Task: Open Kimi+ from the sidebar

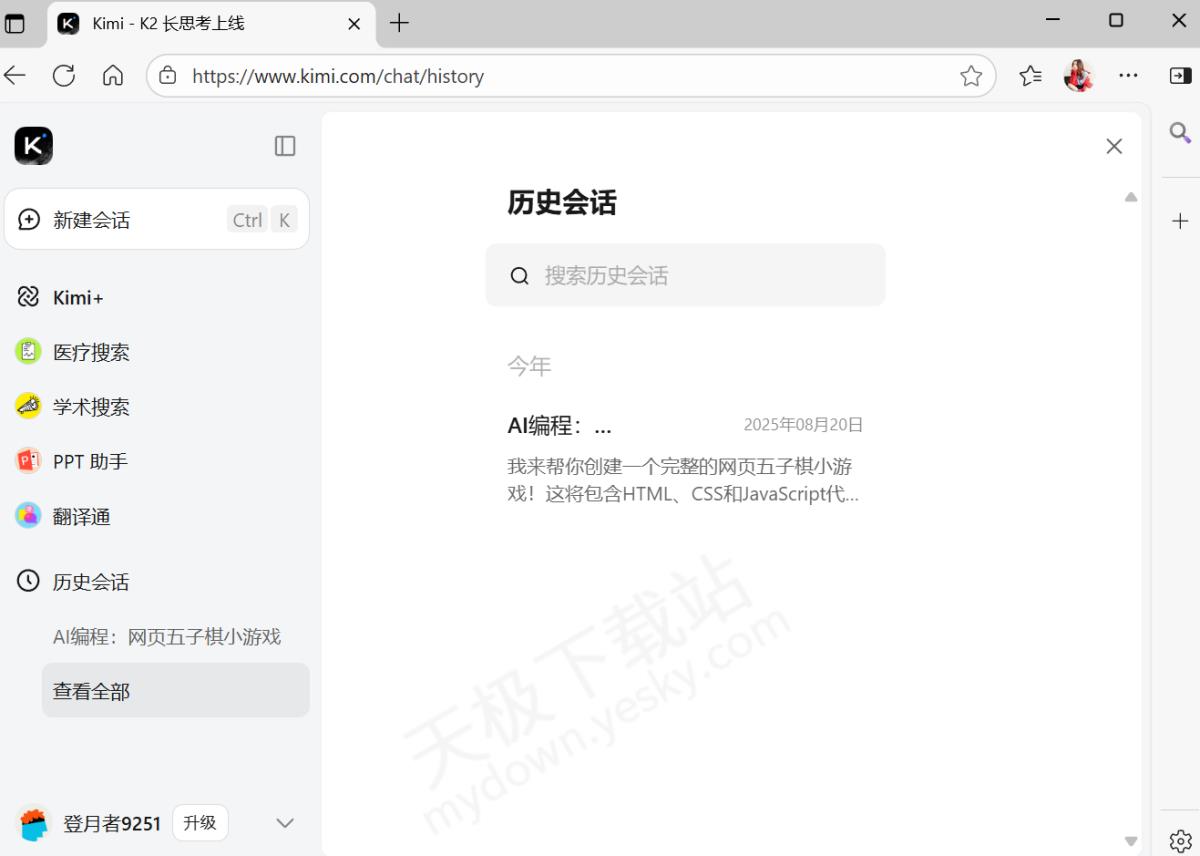Action: click(78, 297)
